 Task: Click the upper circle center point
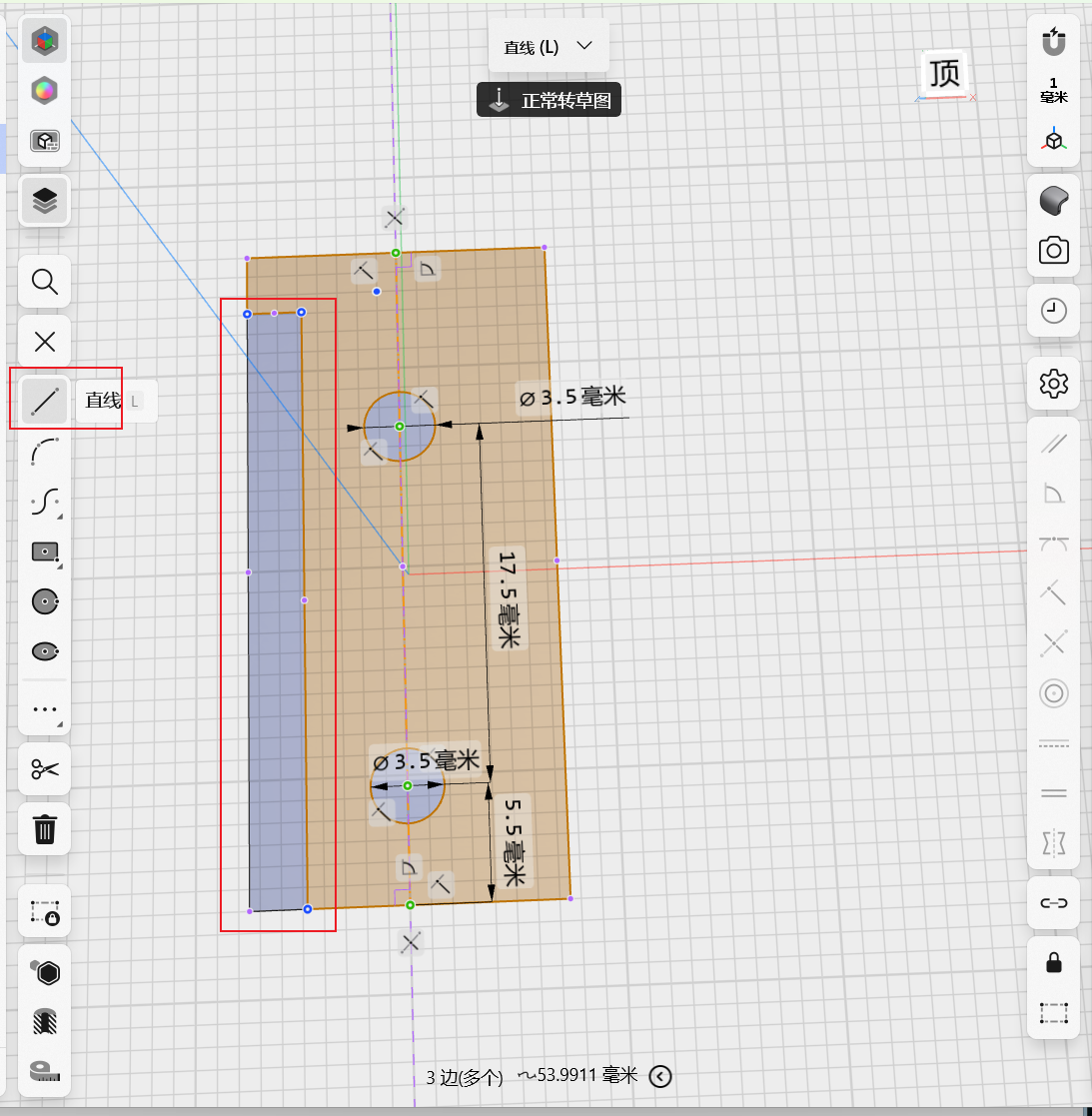pyautogui.click(x=400, y=427)
